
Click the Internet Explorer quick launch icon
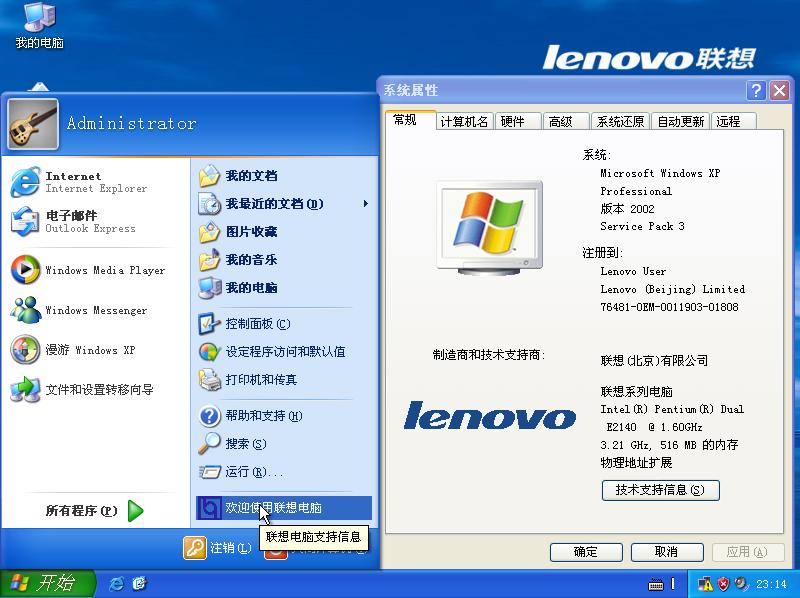click(x=118, y=583)
